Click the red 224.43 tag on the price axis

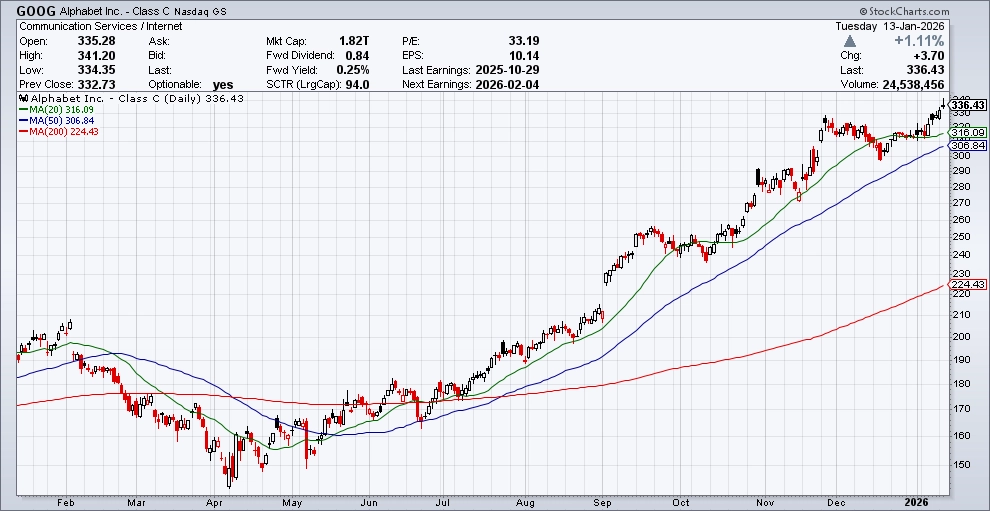(x=967, y=285)
